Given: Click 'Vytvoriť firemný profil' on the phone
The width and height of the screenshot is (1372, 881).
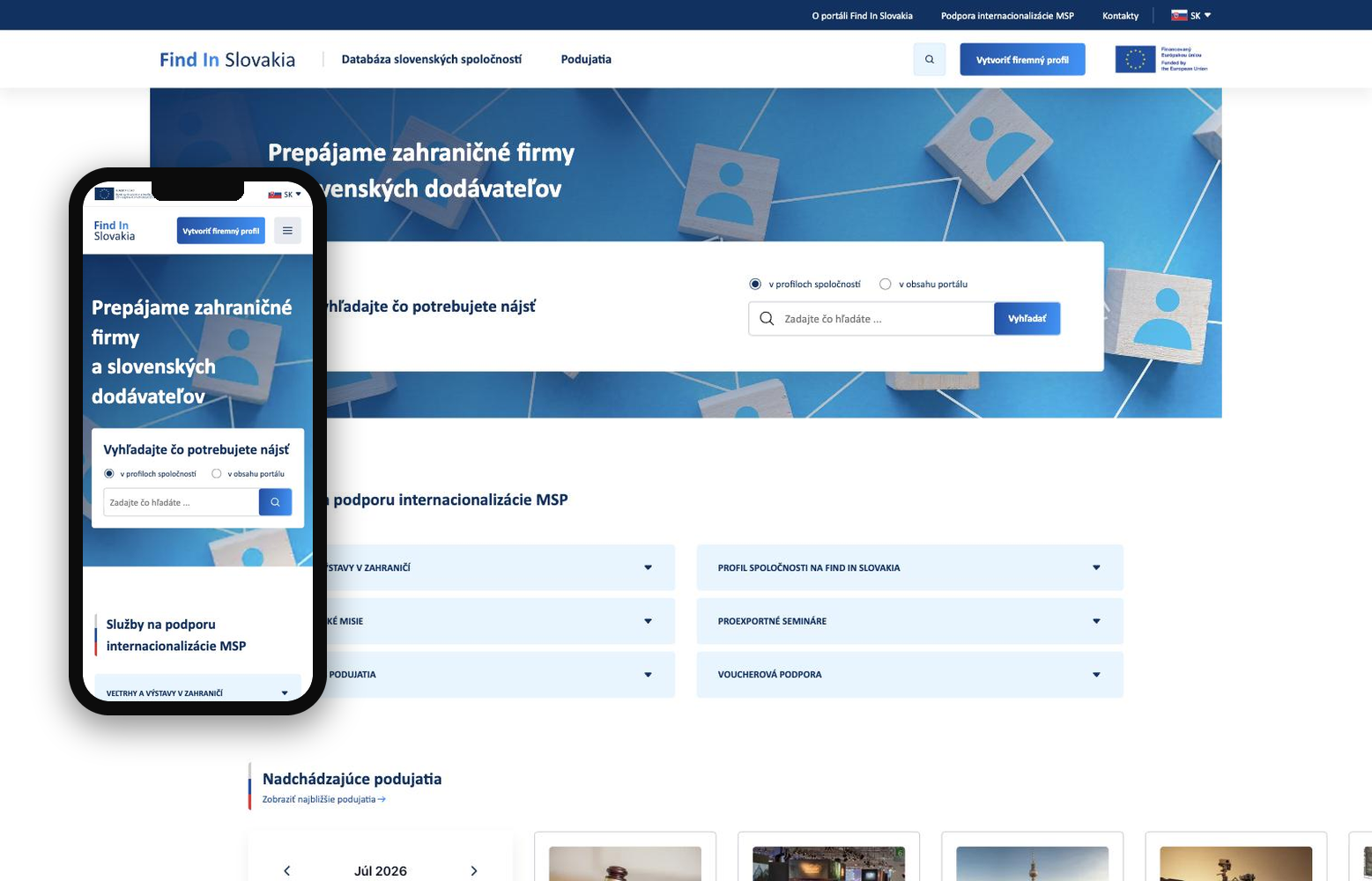Looking at the screenshot, I should tap(221, 231).
